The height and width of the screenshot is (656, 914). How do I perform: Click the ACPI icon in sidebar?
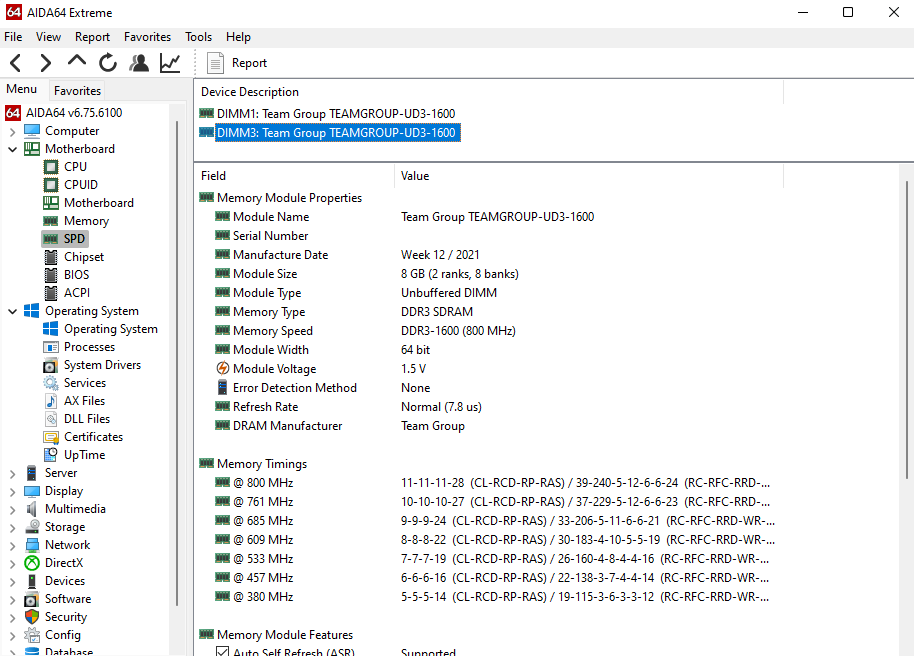(51, 293)
